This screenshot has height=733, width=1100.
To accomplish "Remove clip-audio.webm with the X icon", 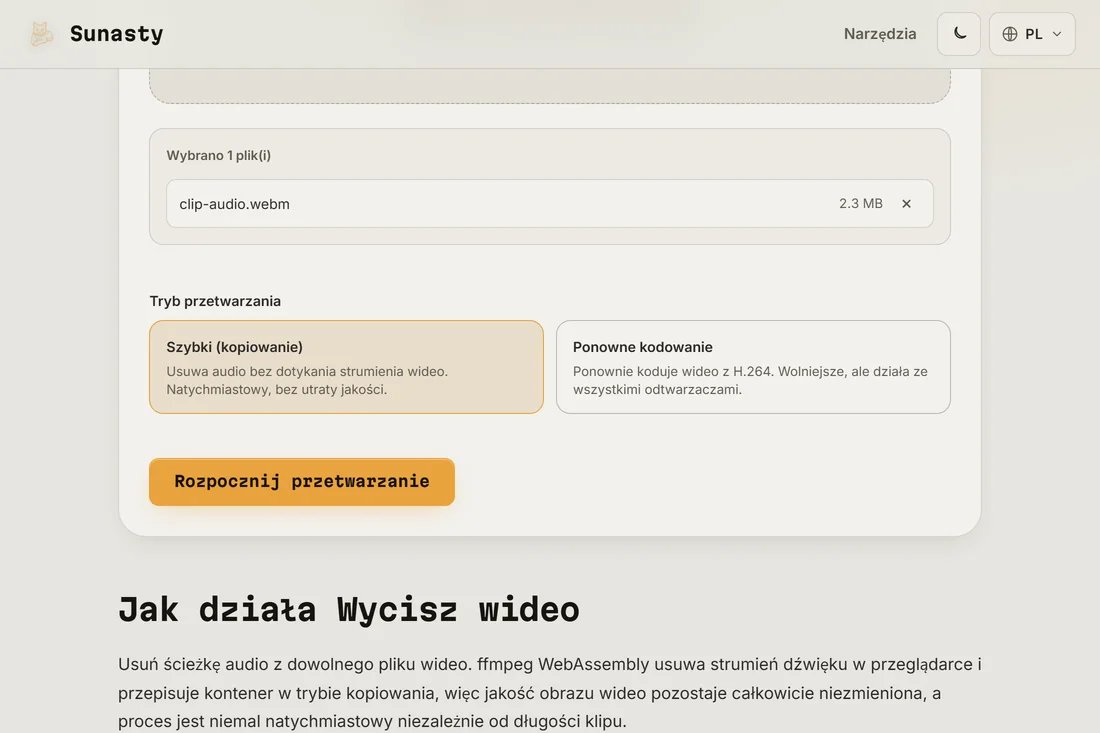I will [906, 203].
